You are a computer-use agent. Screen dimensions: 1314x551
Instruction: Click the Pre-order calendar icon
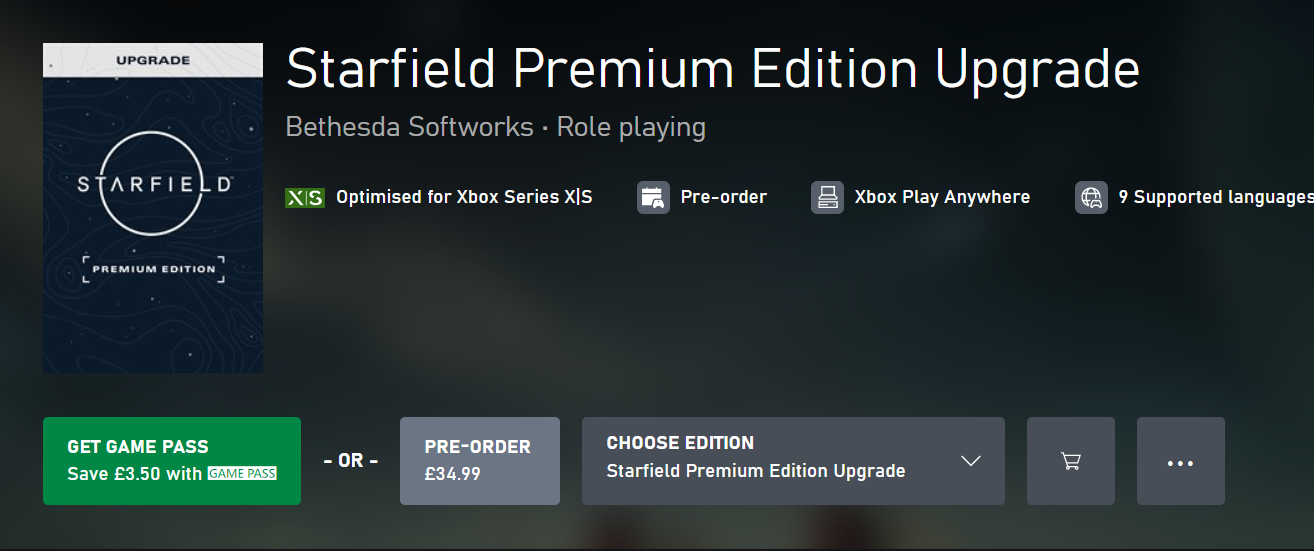653,197
